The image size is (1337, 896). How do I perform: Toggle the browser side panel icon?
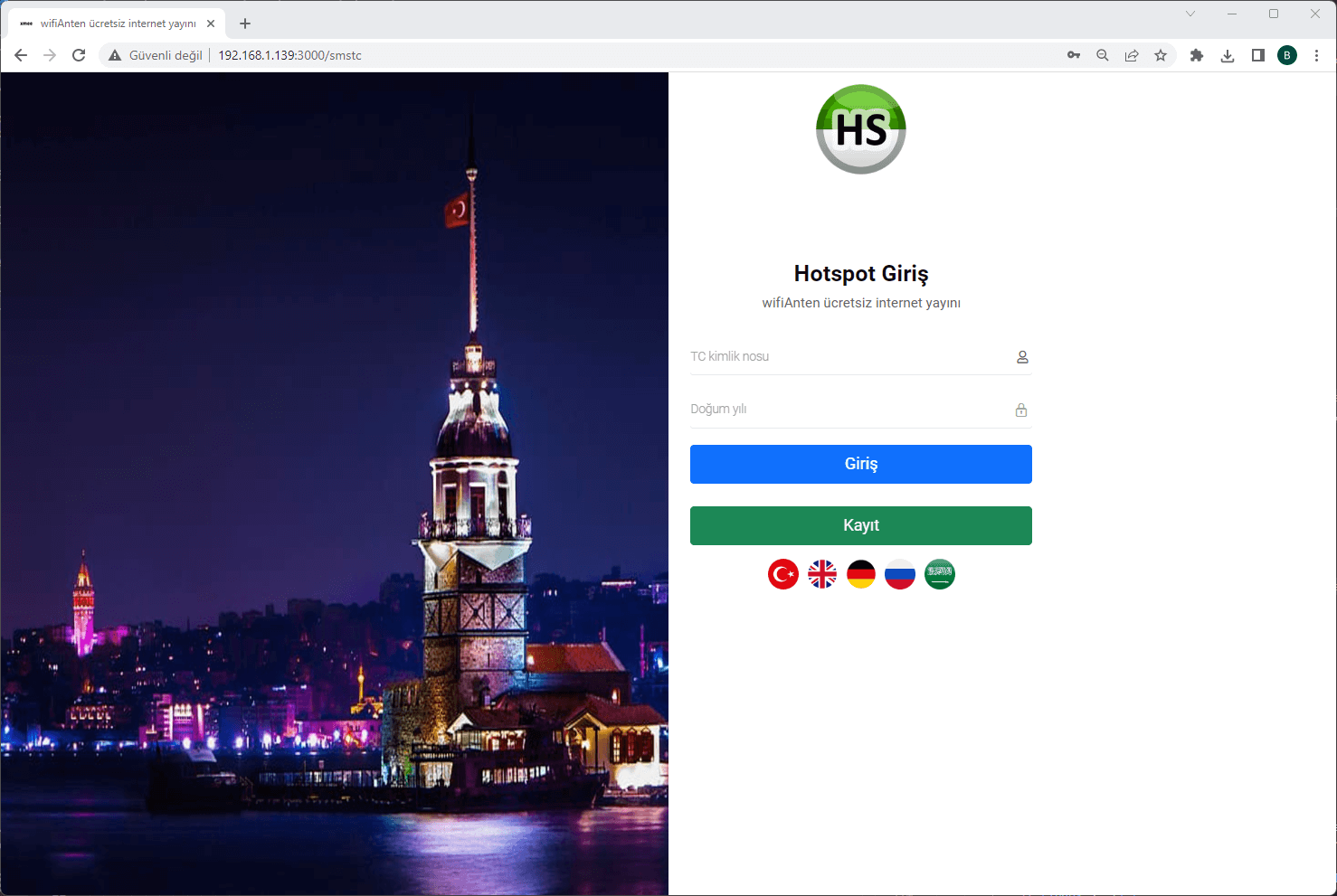1257,55
